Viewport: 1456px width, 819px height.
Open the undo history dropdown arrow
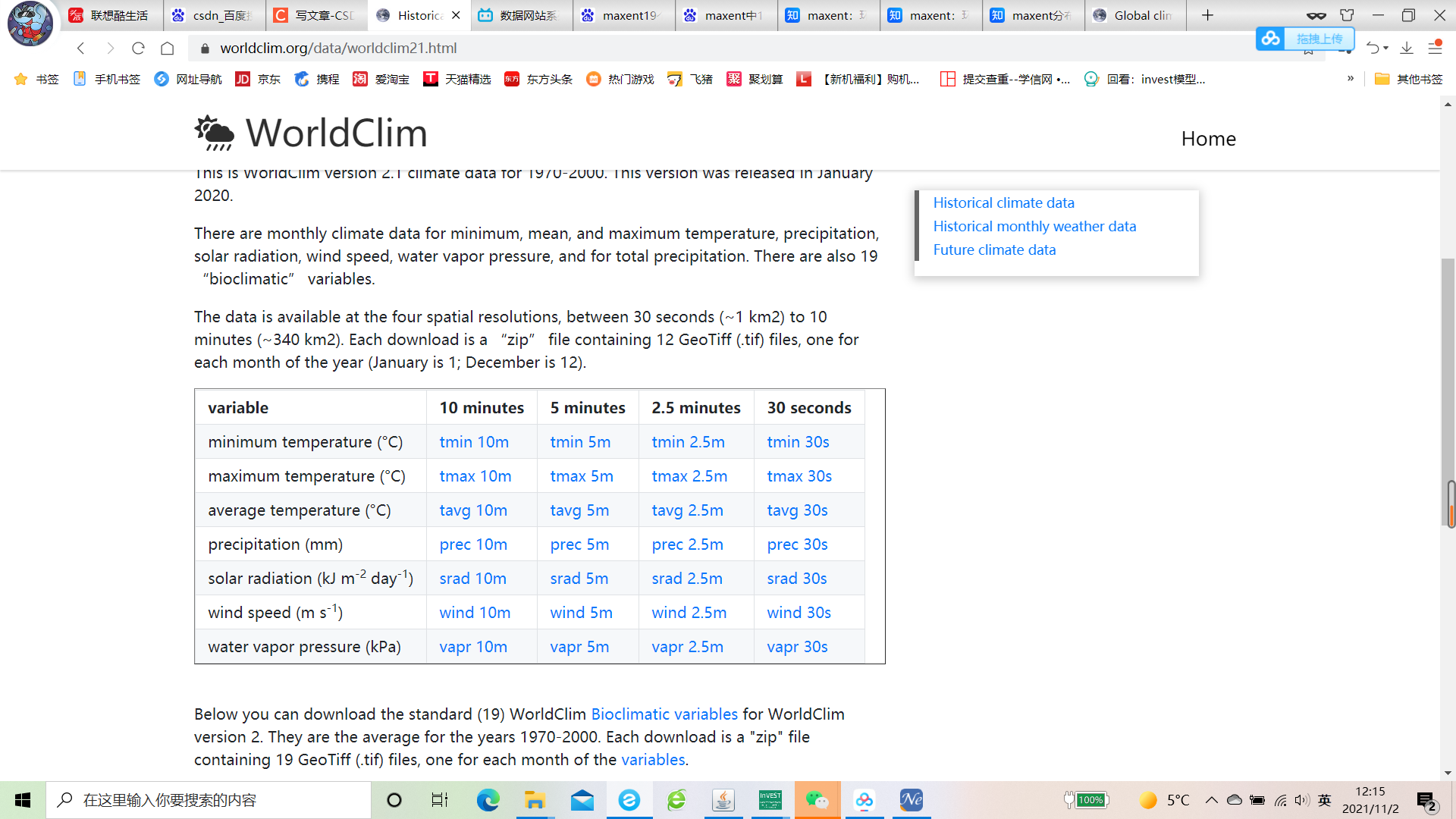point(1385,48)
